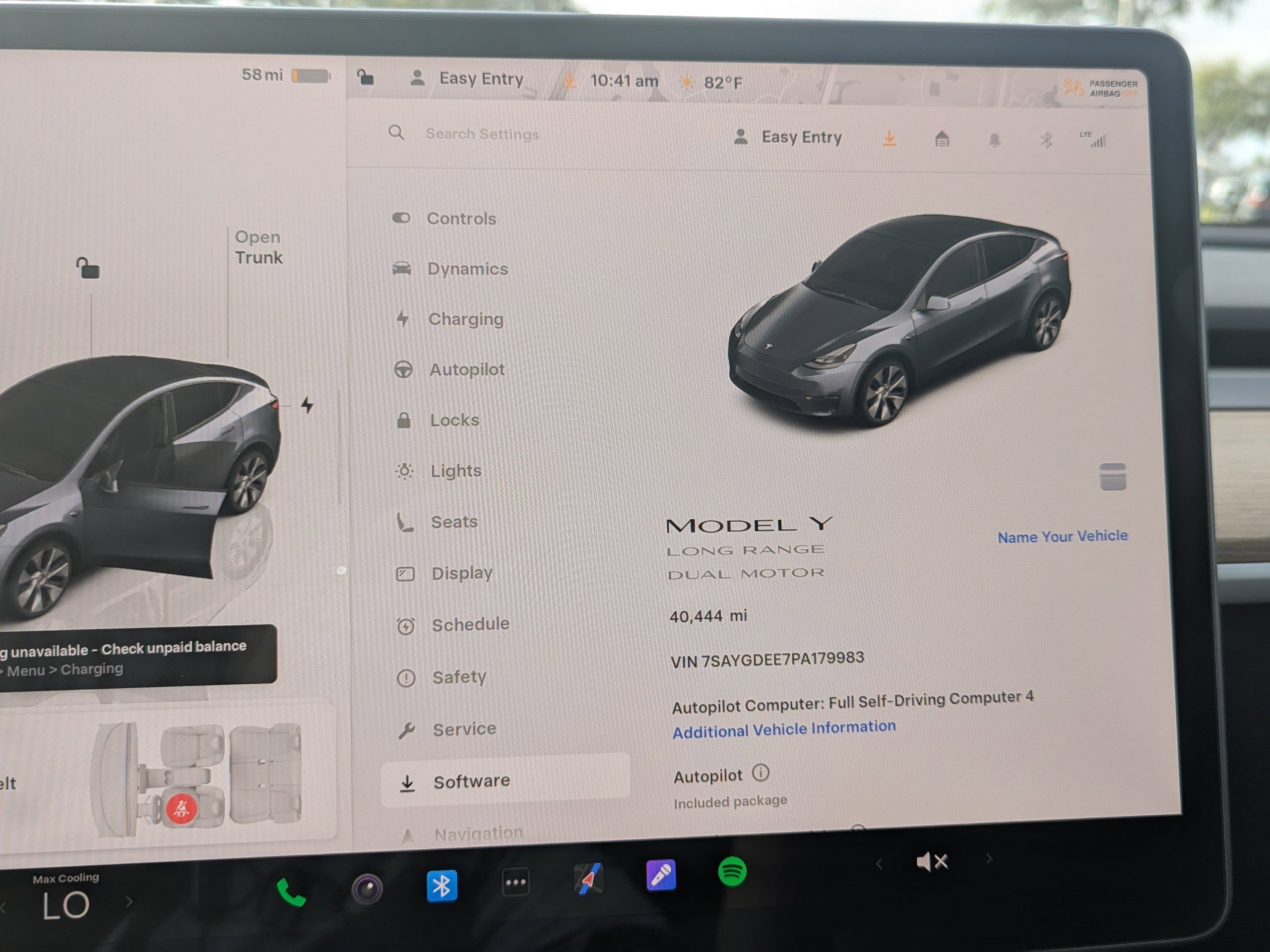1270x952 pixels.
Task: Open the dashcam camera app
Action: coord(367,889)
